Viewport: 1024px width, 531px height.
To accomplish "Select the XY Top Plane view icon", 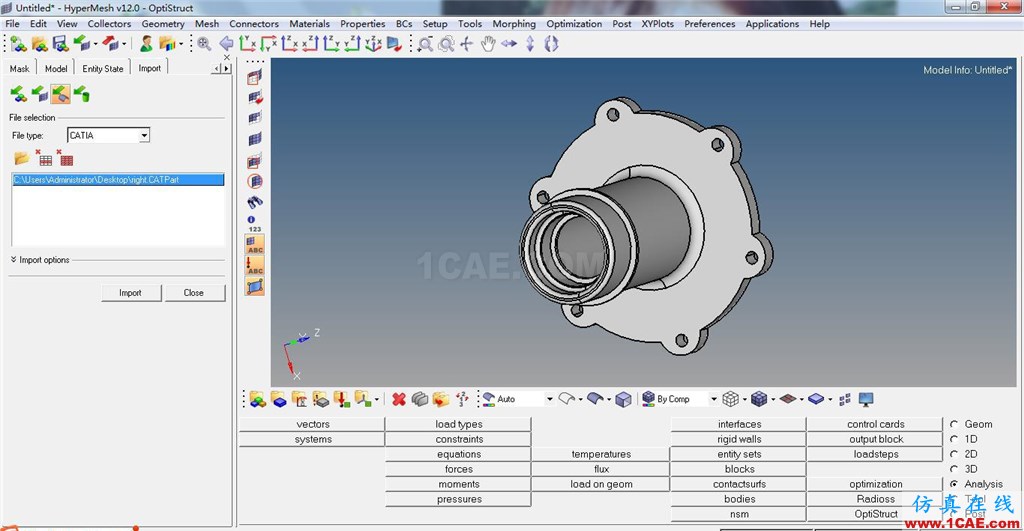I will (248, 44).
